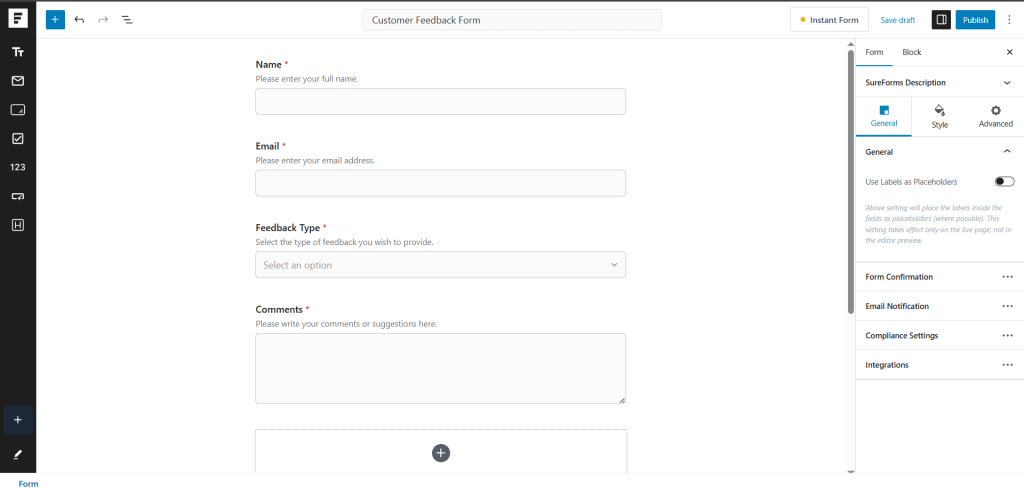Click the add block circle in canvas

click(441, 452)
